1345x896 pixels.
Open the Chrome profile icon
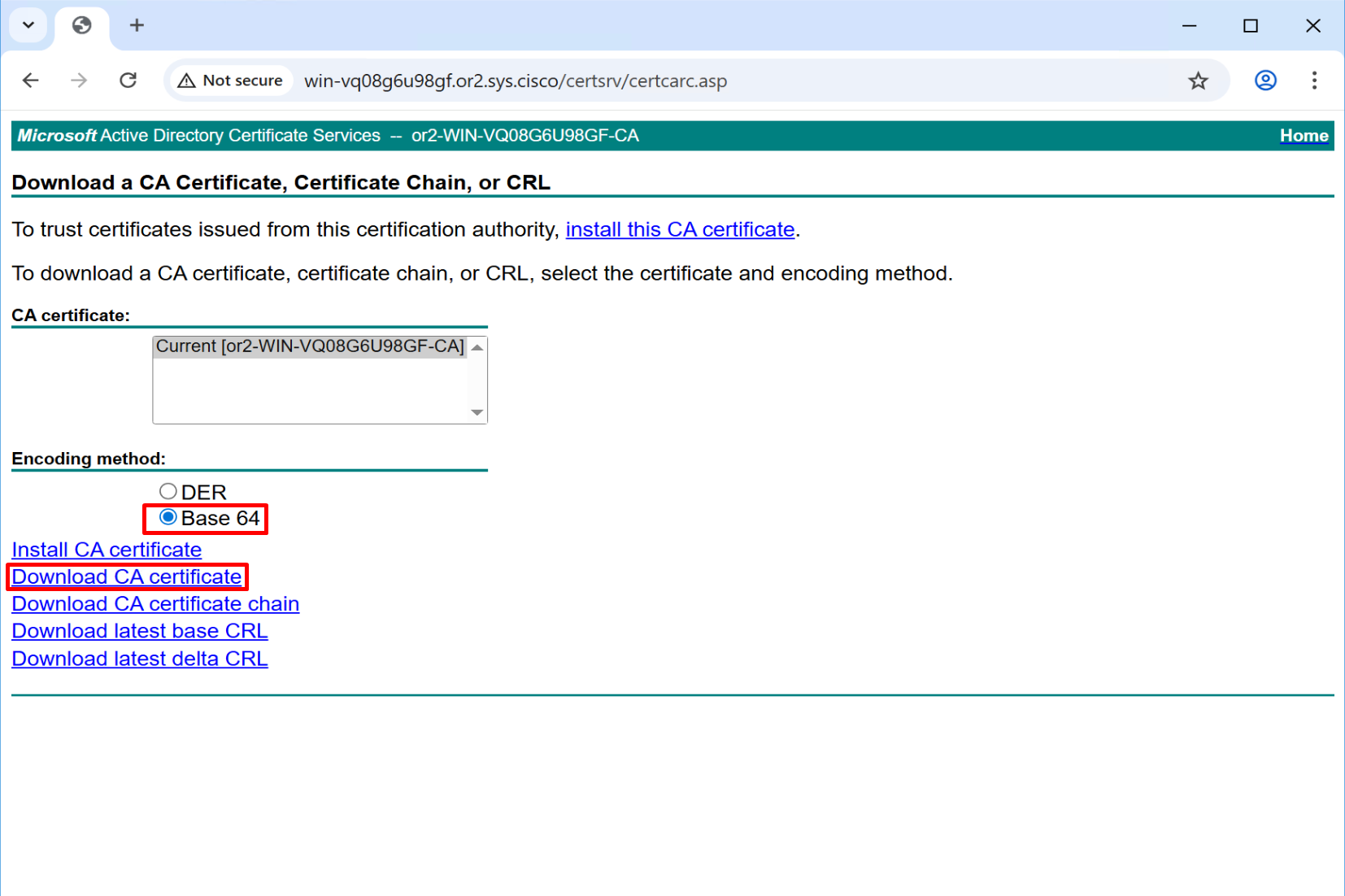(x=1265, y=80)
